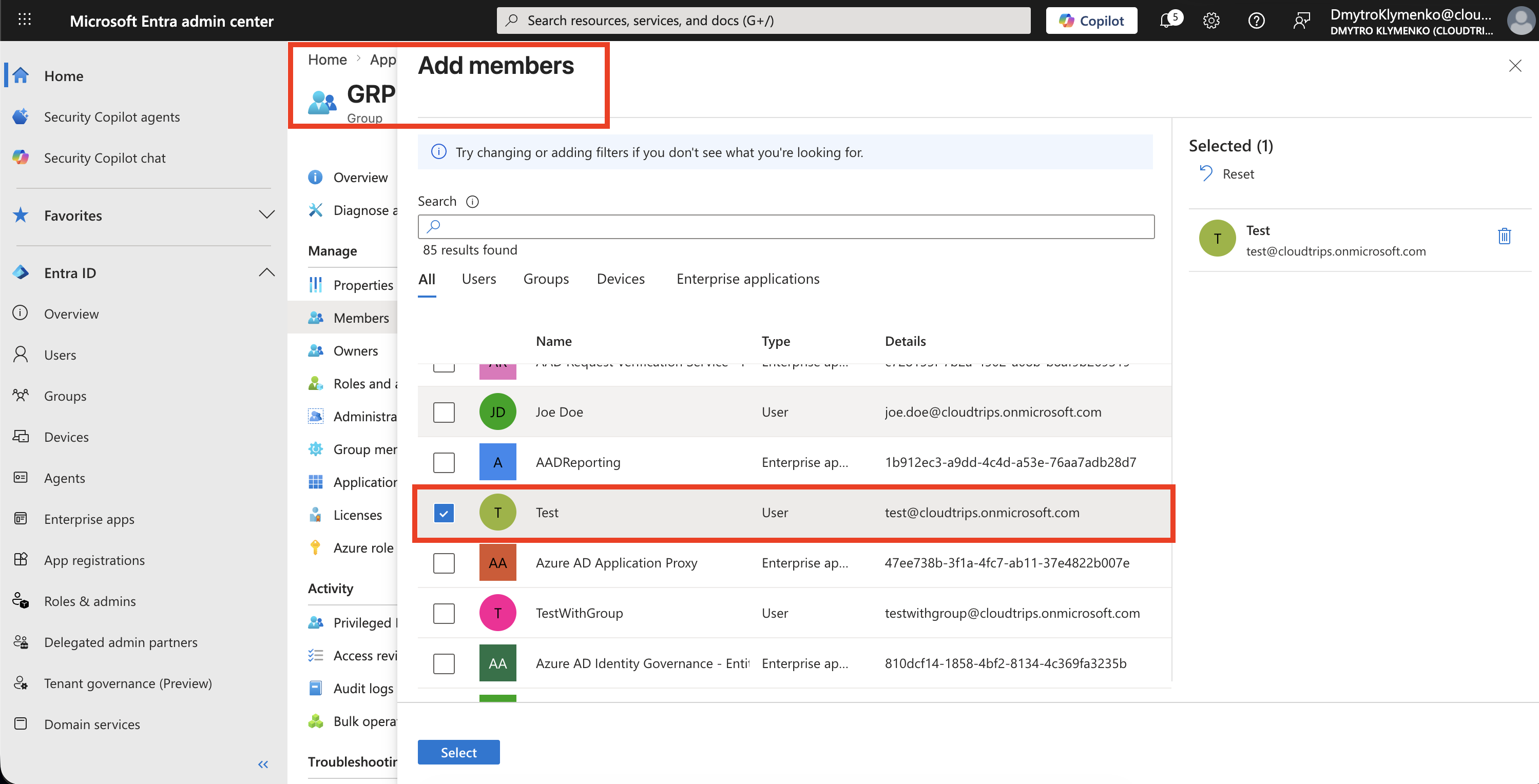Open Users in left sidebar

pyautogui.click(x=60, y=355)
